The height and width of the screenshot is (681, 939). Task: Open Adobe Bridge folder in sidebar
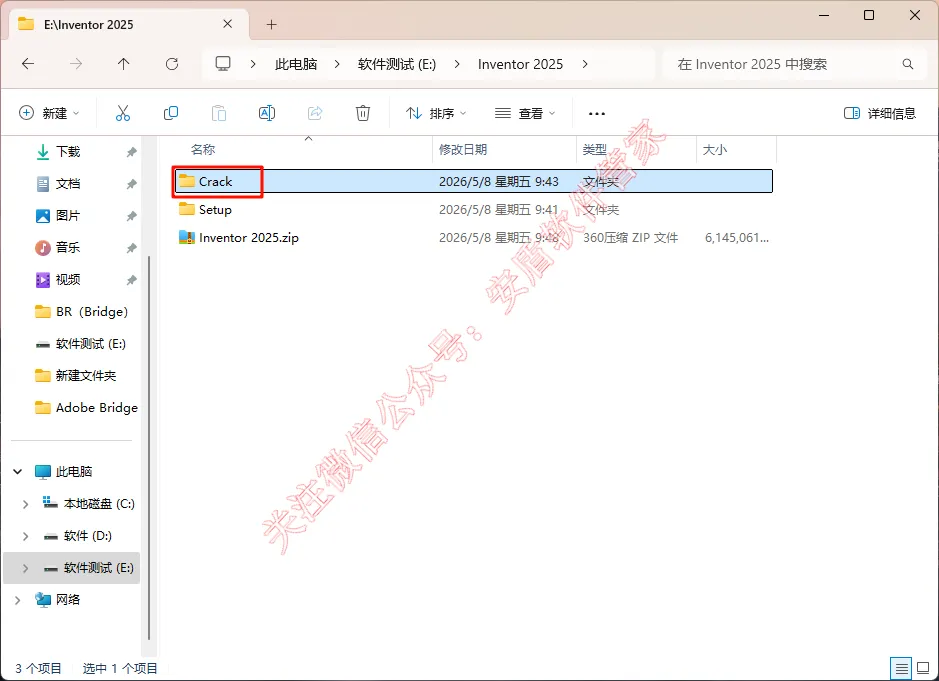click(86, 408)
